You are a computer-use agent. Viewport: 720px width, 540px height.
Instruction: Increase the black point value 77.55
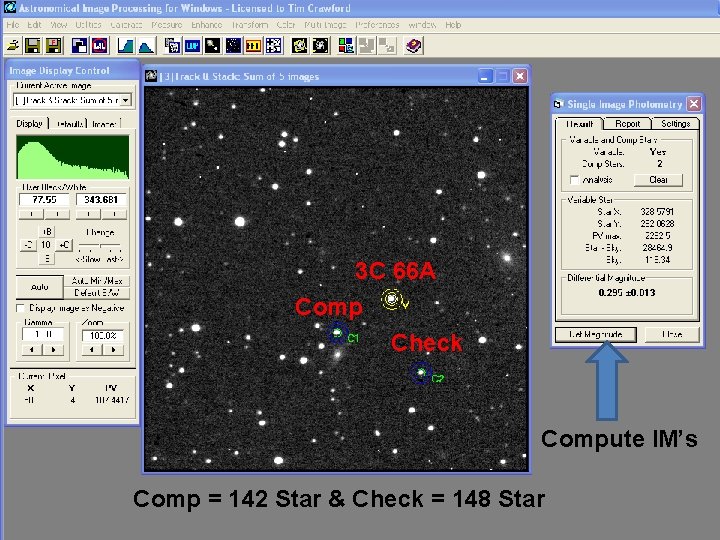point(57,214)
